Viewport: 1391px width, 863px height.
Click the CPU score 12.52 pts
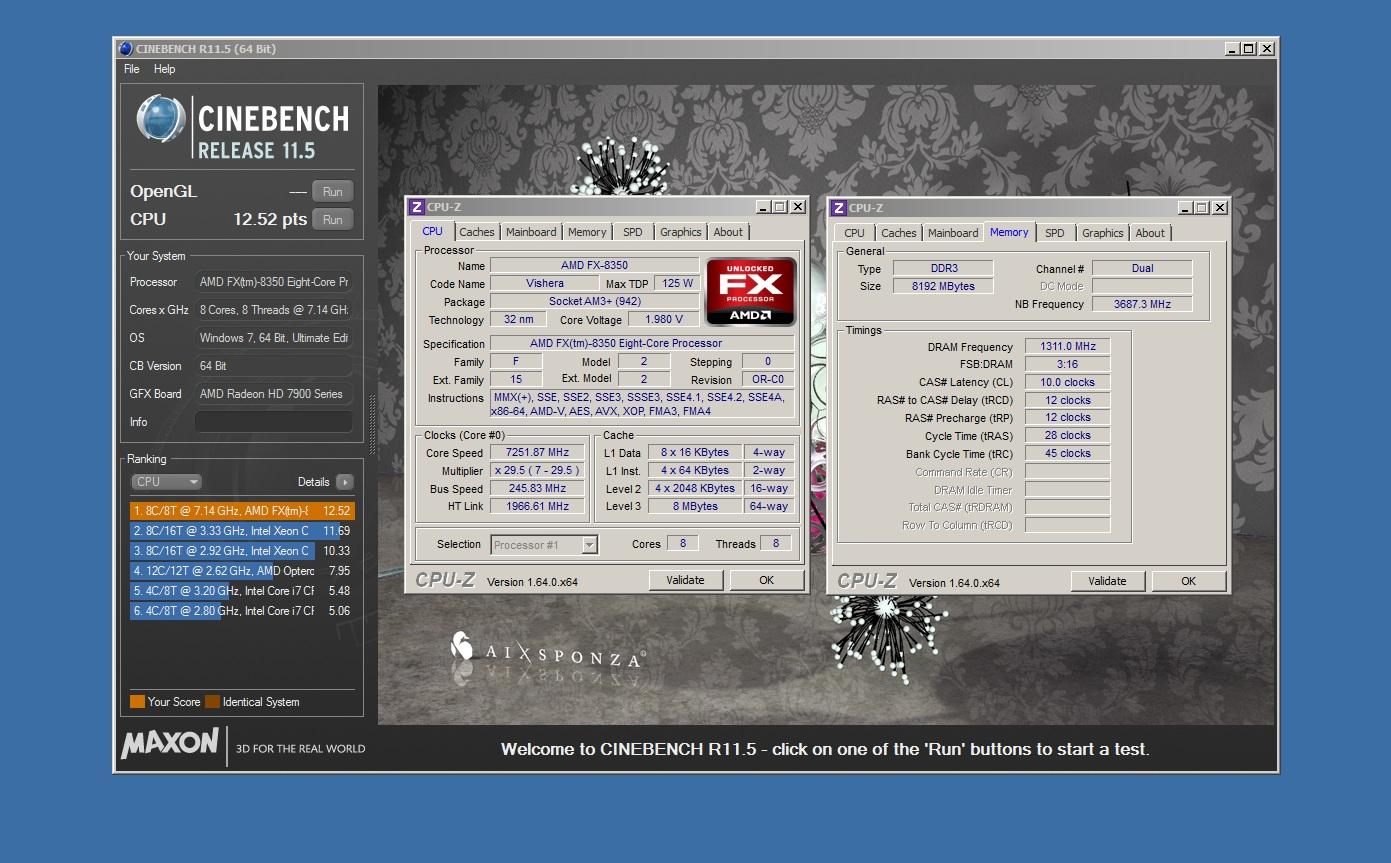point(270,220)
